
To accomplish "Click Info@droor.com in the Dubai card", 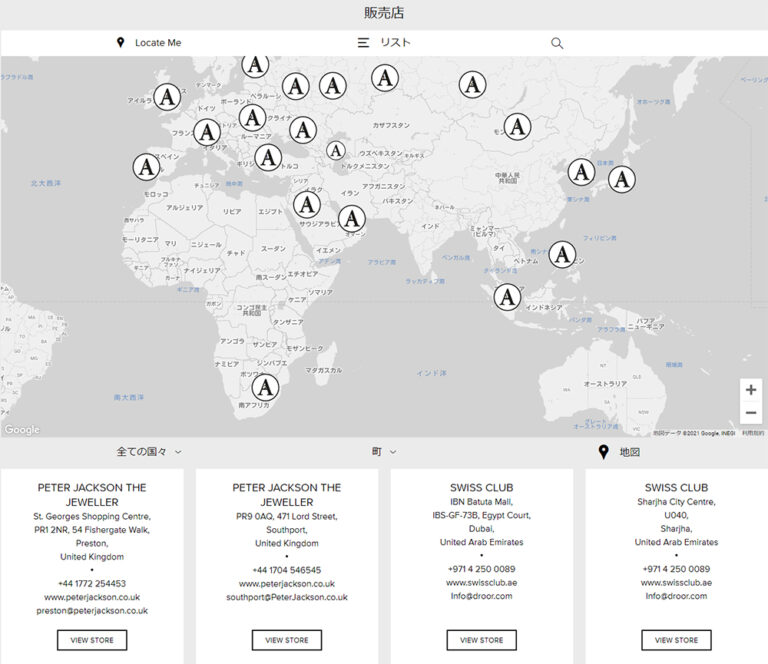I will click(x=481, y=596).
